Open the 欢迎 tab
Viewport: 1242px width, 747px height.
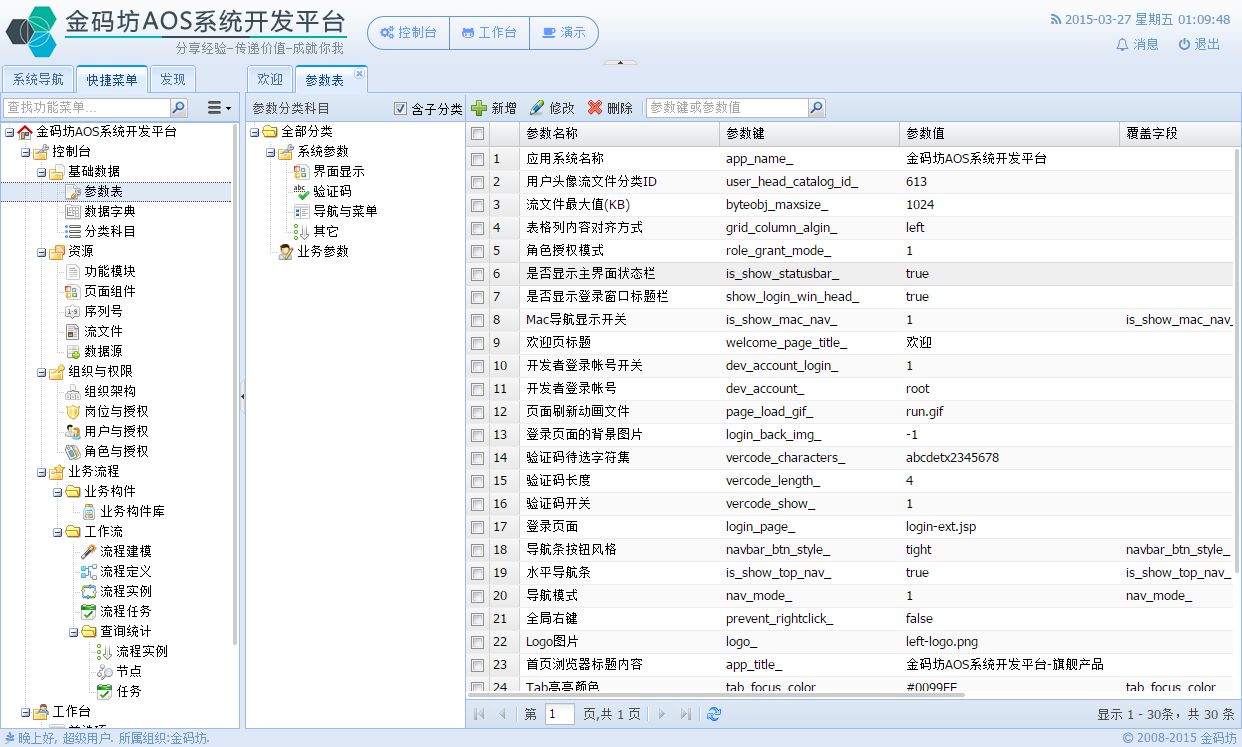[270, 80]
